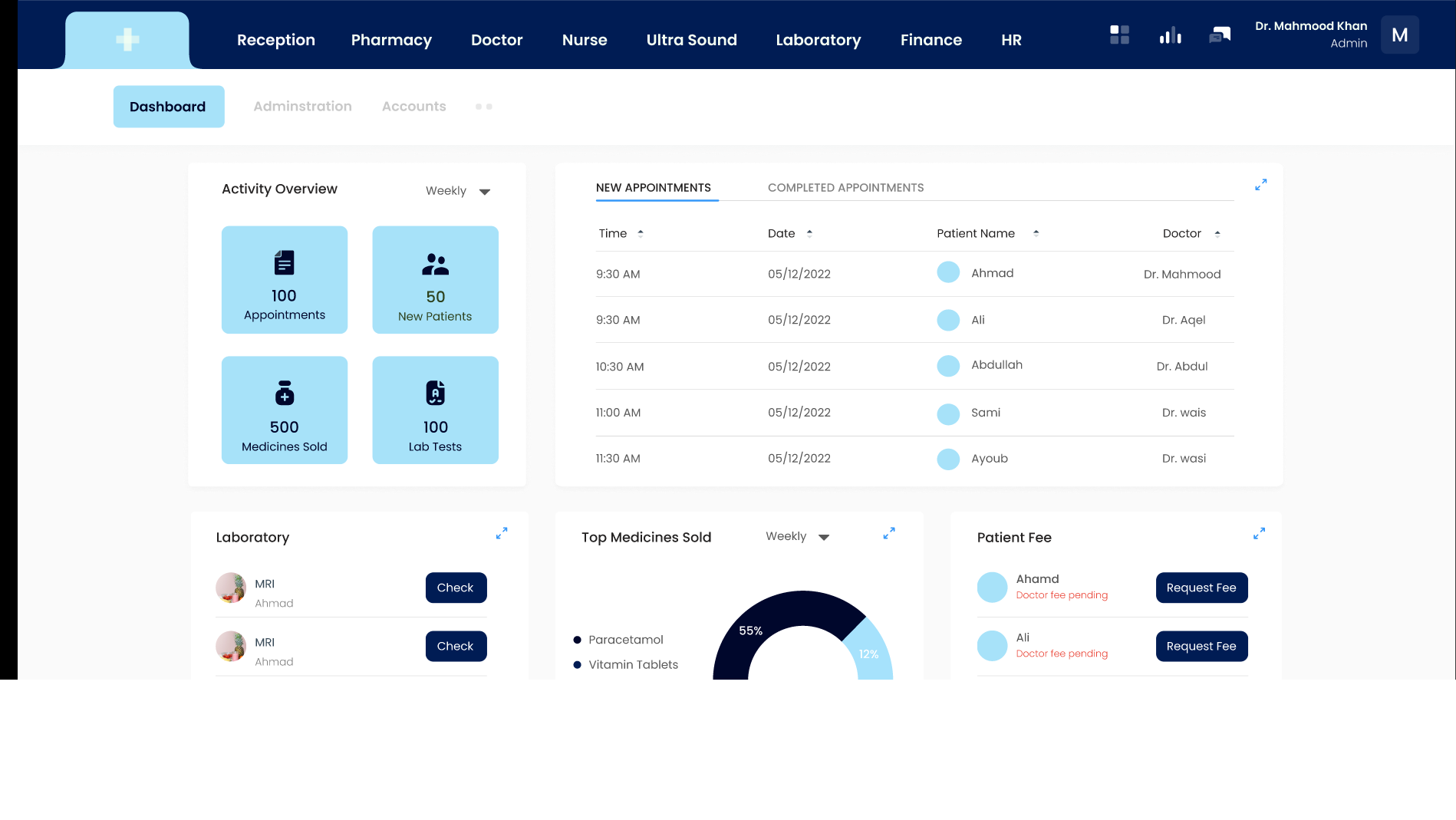Sort appointments by Patient Name
The height and width of the screenshot is (820, 1456).
(x=1036, y=233)
